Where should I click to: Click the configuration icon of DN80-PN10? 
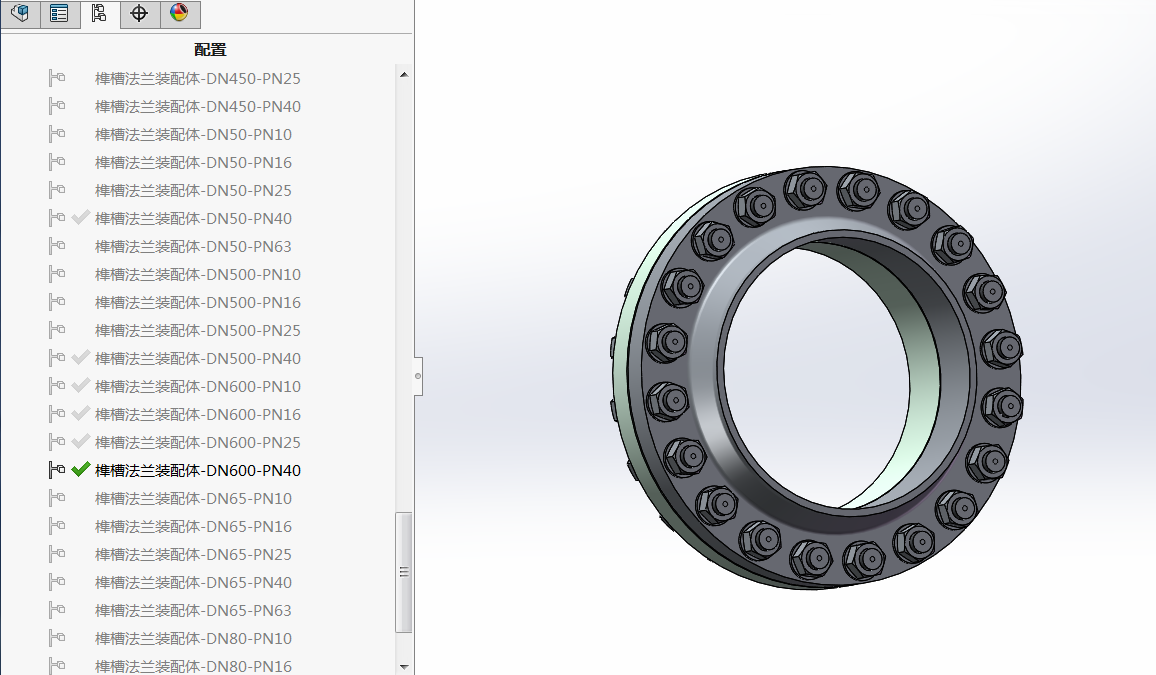(x=57, y=638)
